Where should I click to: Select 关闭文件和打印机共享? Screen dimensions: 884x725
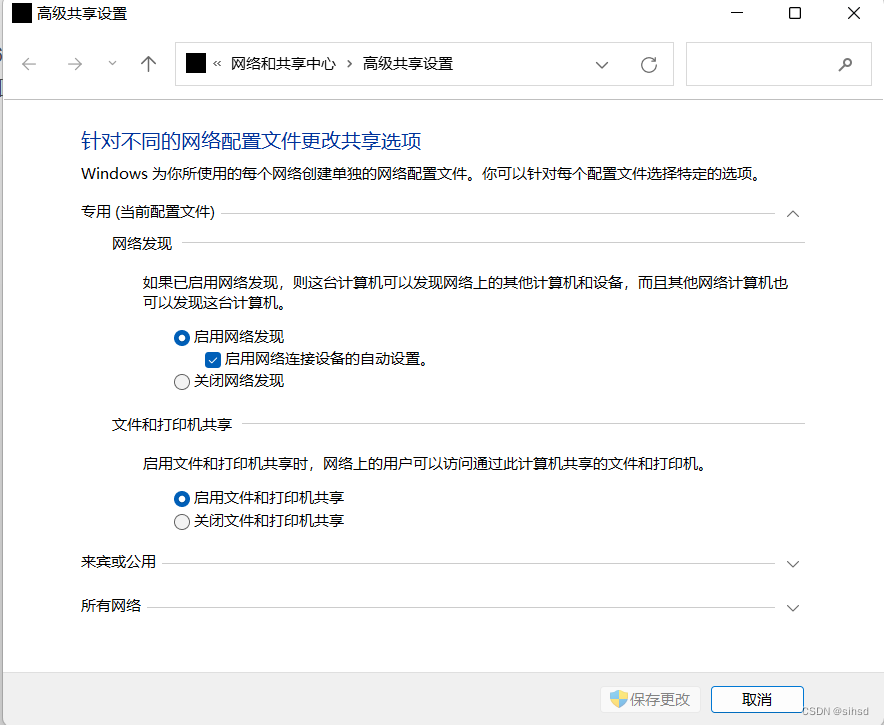pos(181,520)
